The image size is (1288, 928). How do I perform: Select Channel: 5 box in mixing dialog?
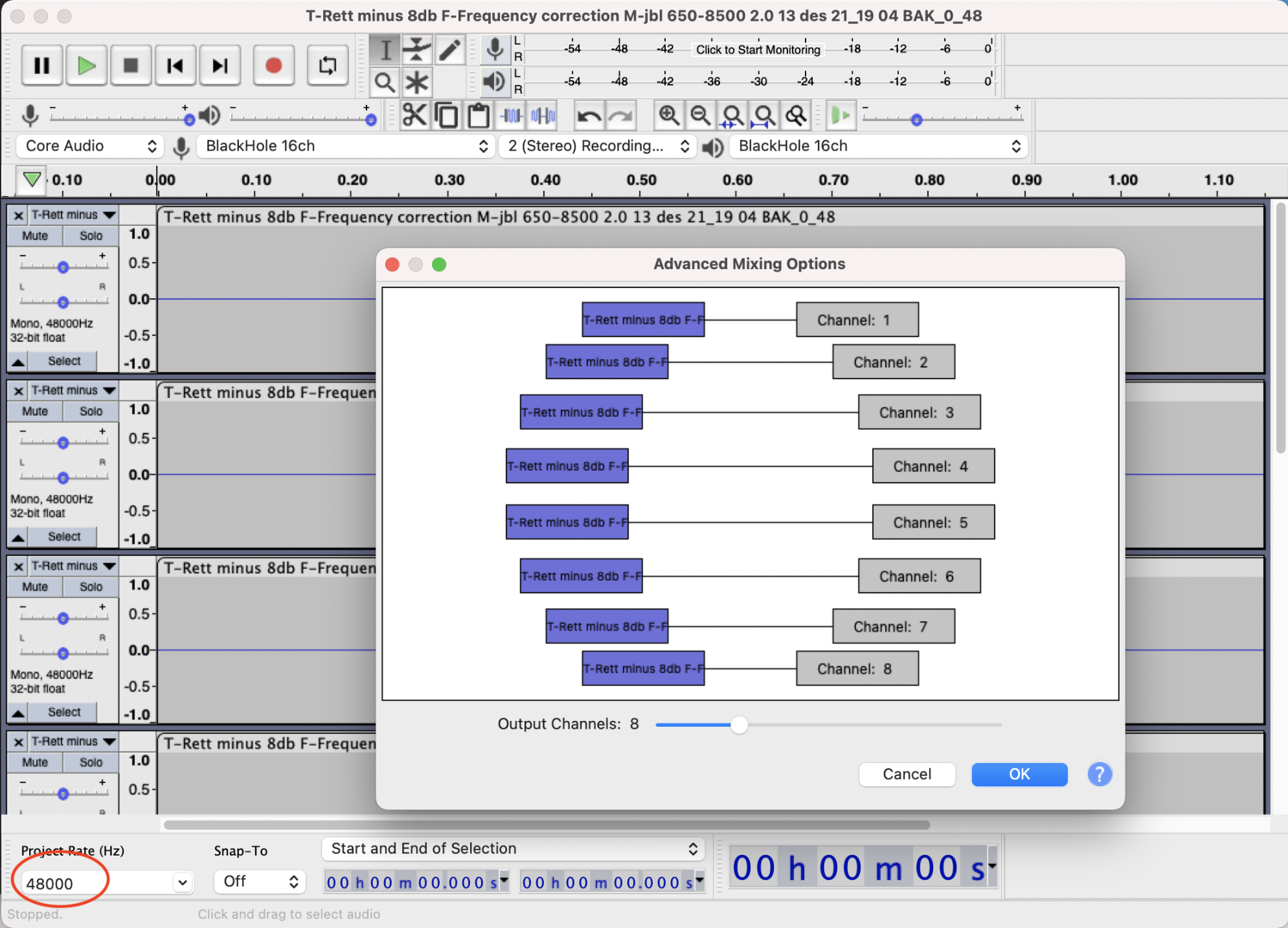(x=933, y=522)
